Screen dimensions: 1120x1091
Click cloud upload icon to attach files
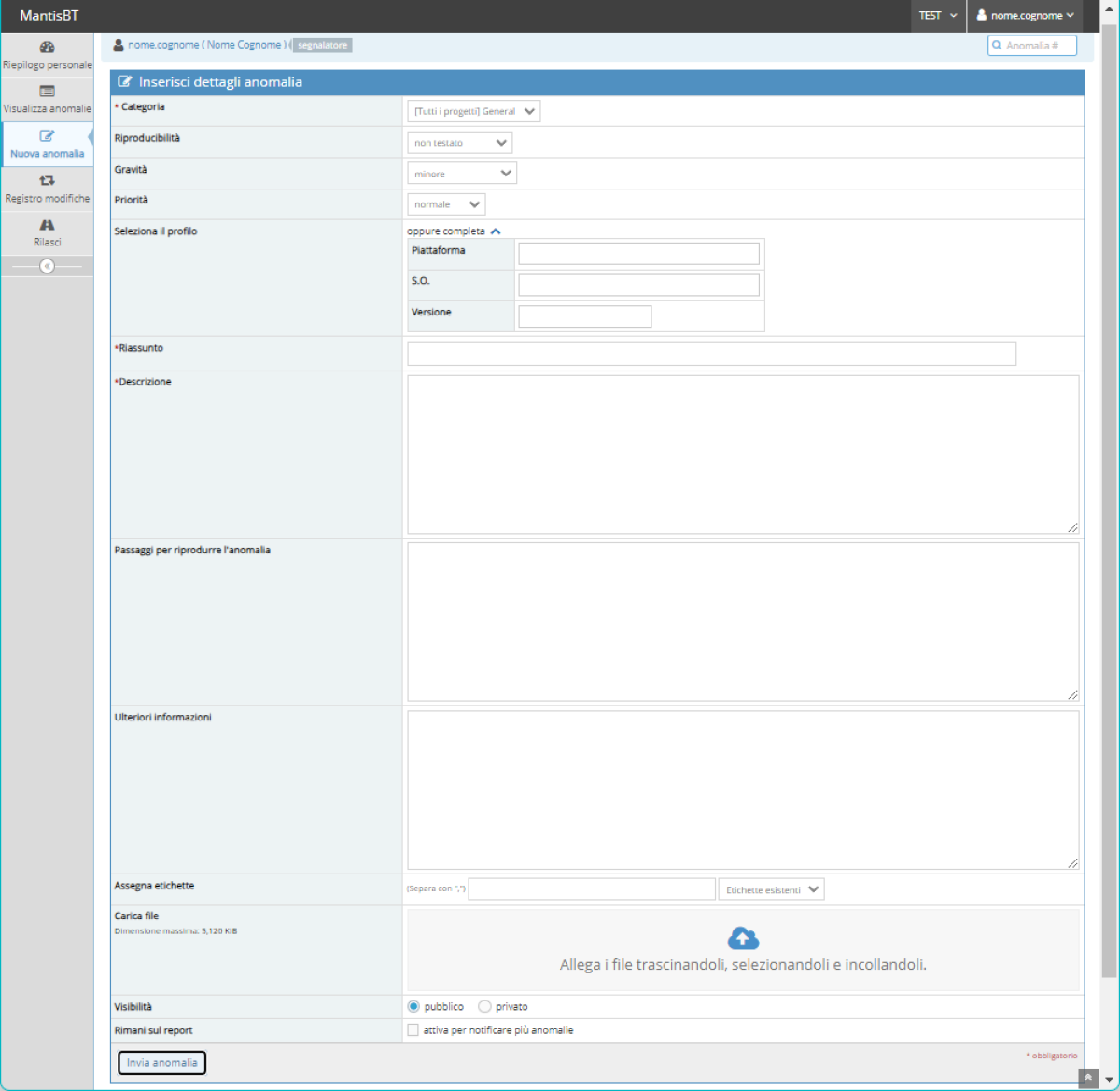click(x=743, y=939)
